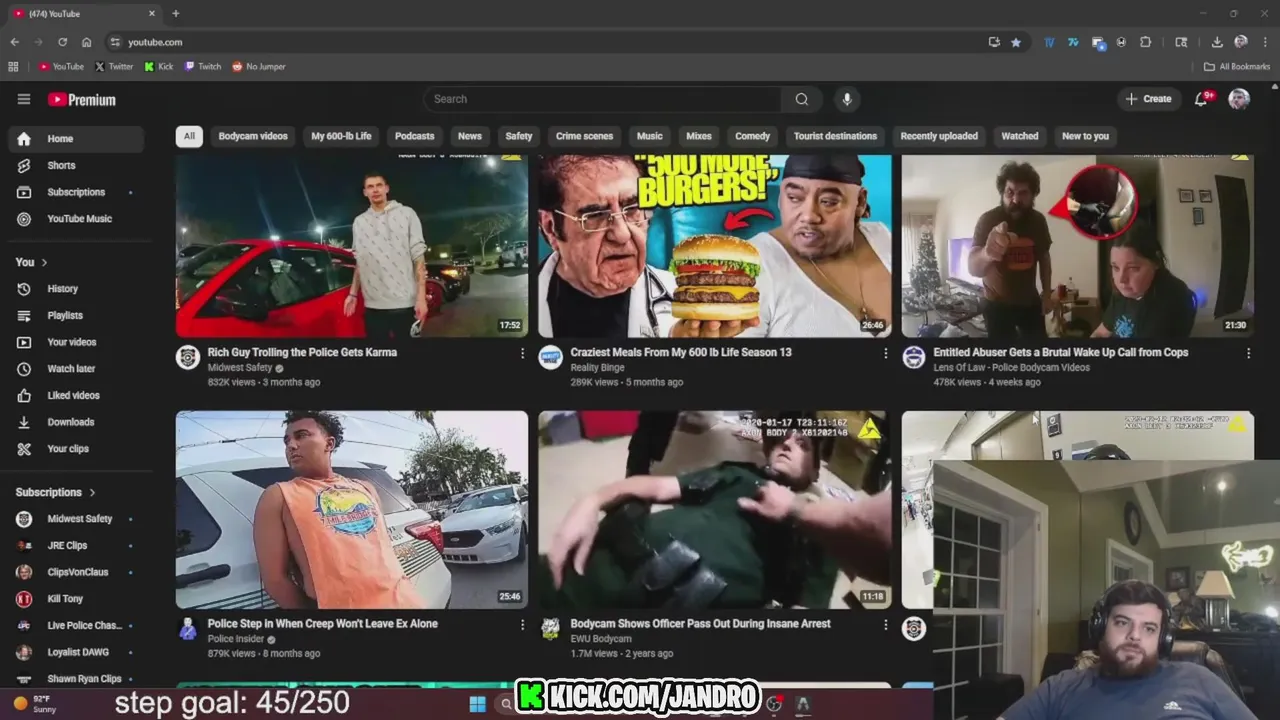This screenshot has width=1280, height=720.
Task: Open more options for Officer Pass Out video
Action: 885,624
